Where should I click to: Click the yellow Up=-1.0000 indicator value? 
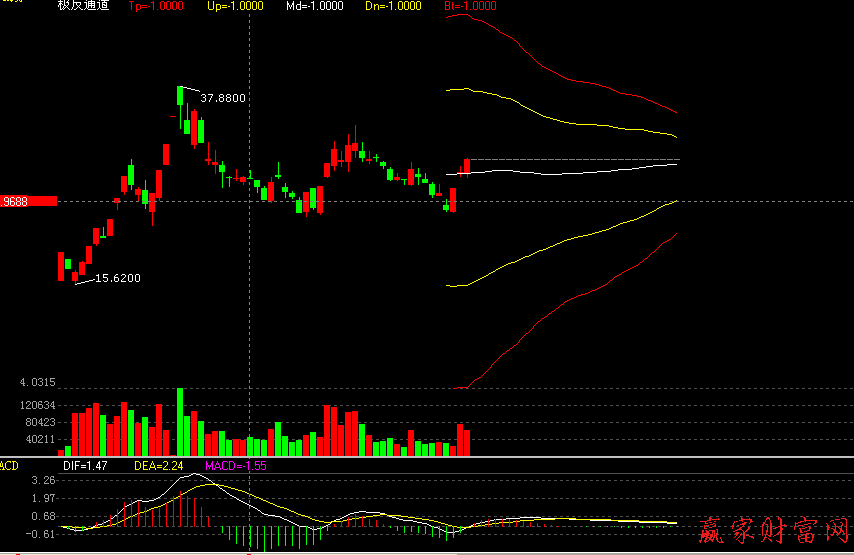pyautogui.click(x=235, y=6)
